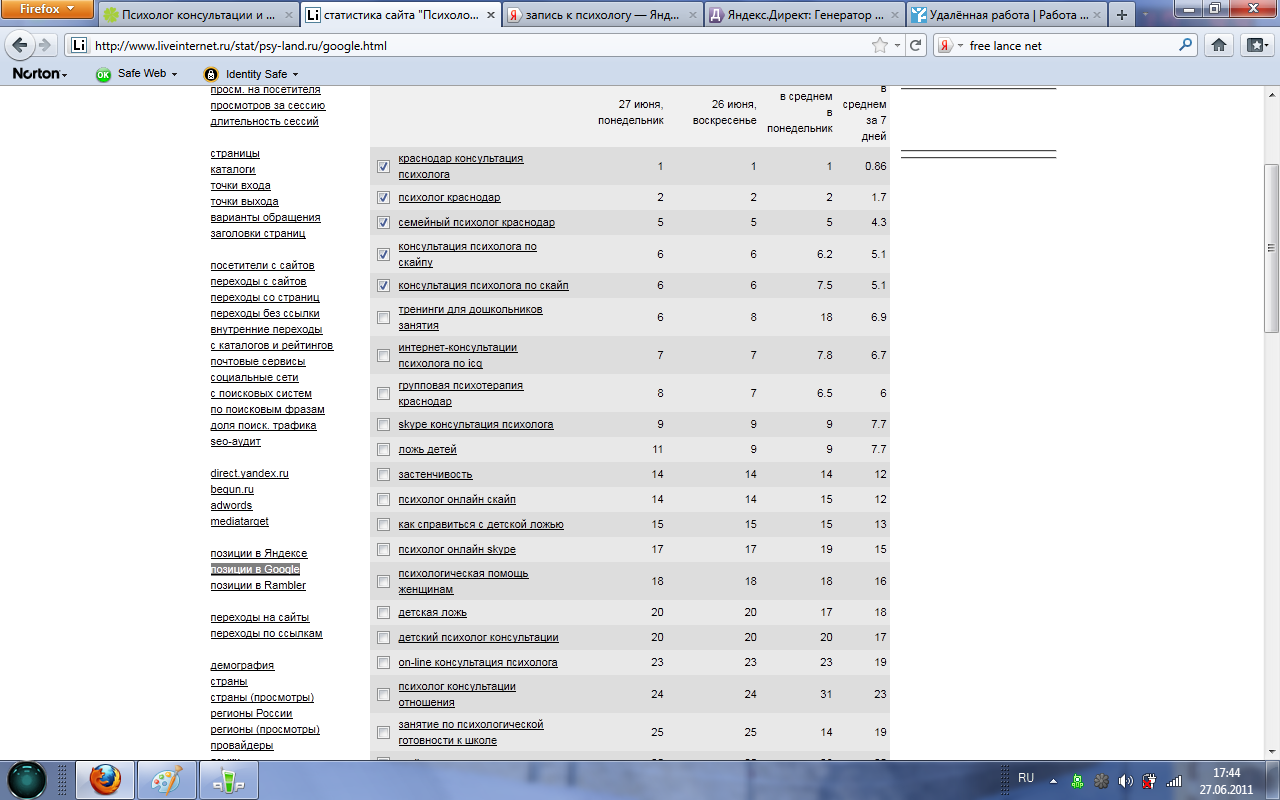Click the '26 июня, воскресенье' column header
Image resolution: width=1280 pixels, height=800 pixels.
(x=724, y=112)
